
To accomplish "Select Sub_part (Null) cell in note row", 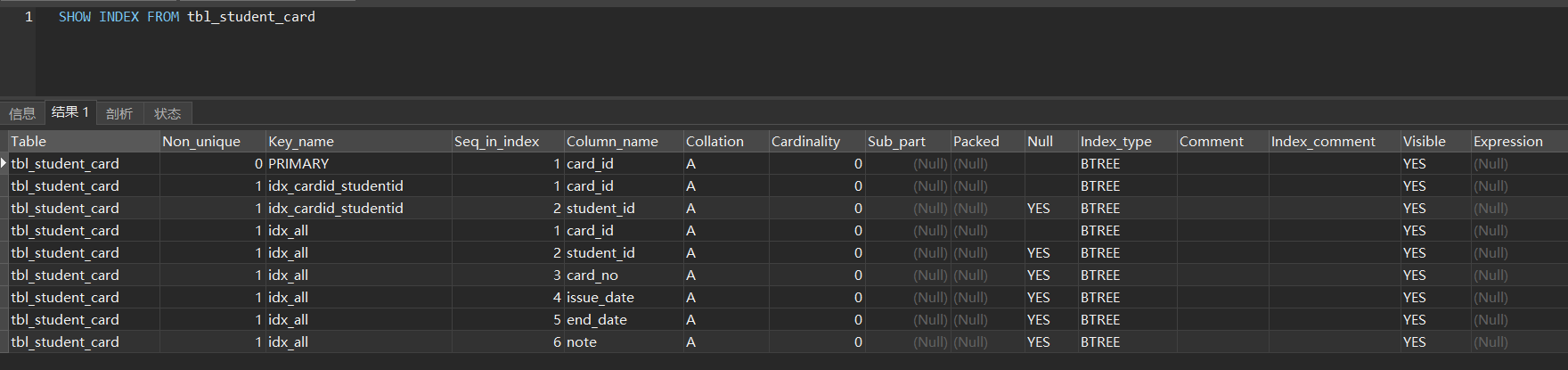I will (908, 342).
